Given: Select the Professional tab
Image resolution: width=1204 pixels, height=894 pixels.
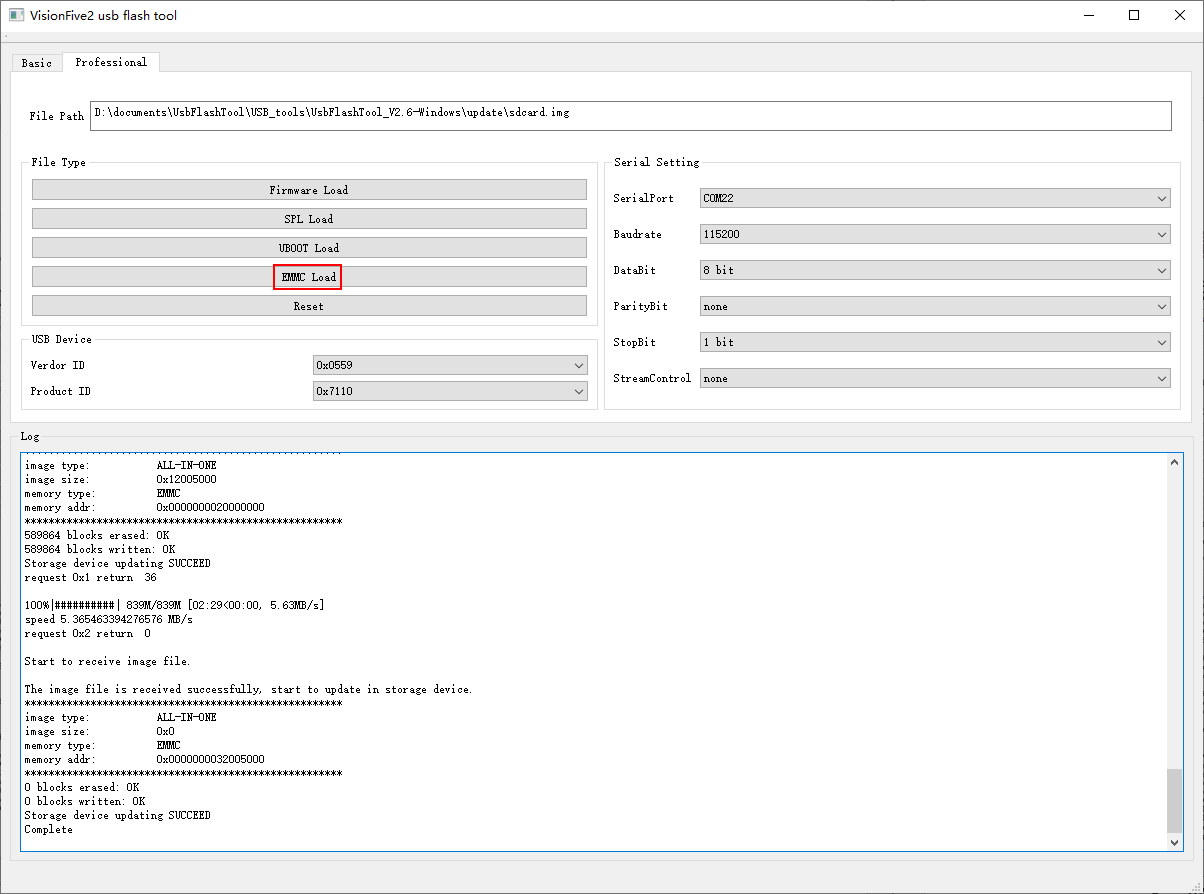Looking at the screenshot, I should (111, 62).
